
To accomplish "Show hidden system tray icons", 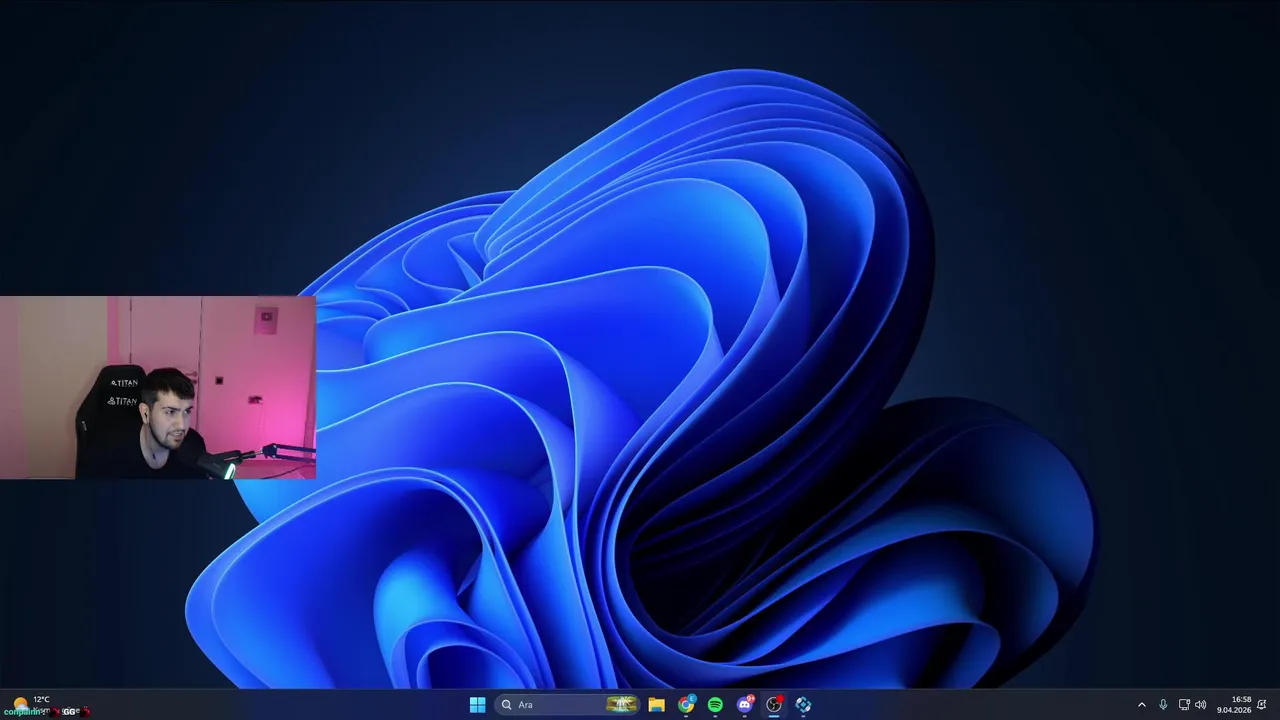I will pos(1142,705).
